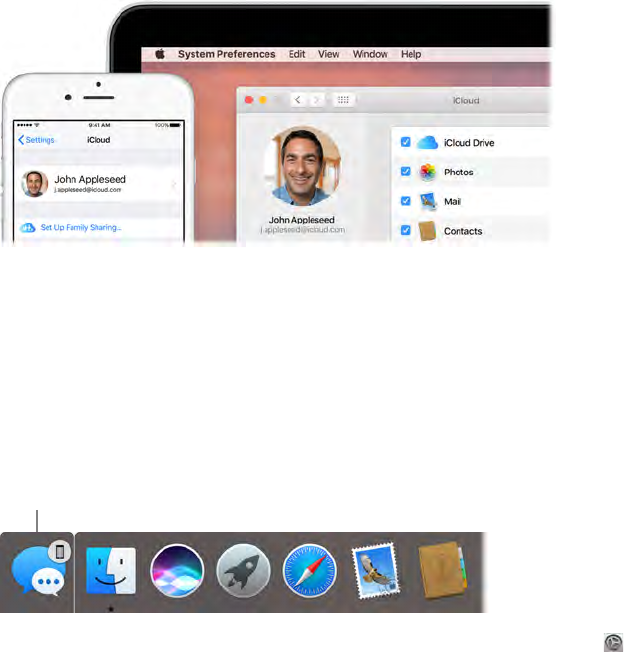
Task: Click the iCloud Drive cloud icon
Action: coord(427,142)
